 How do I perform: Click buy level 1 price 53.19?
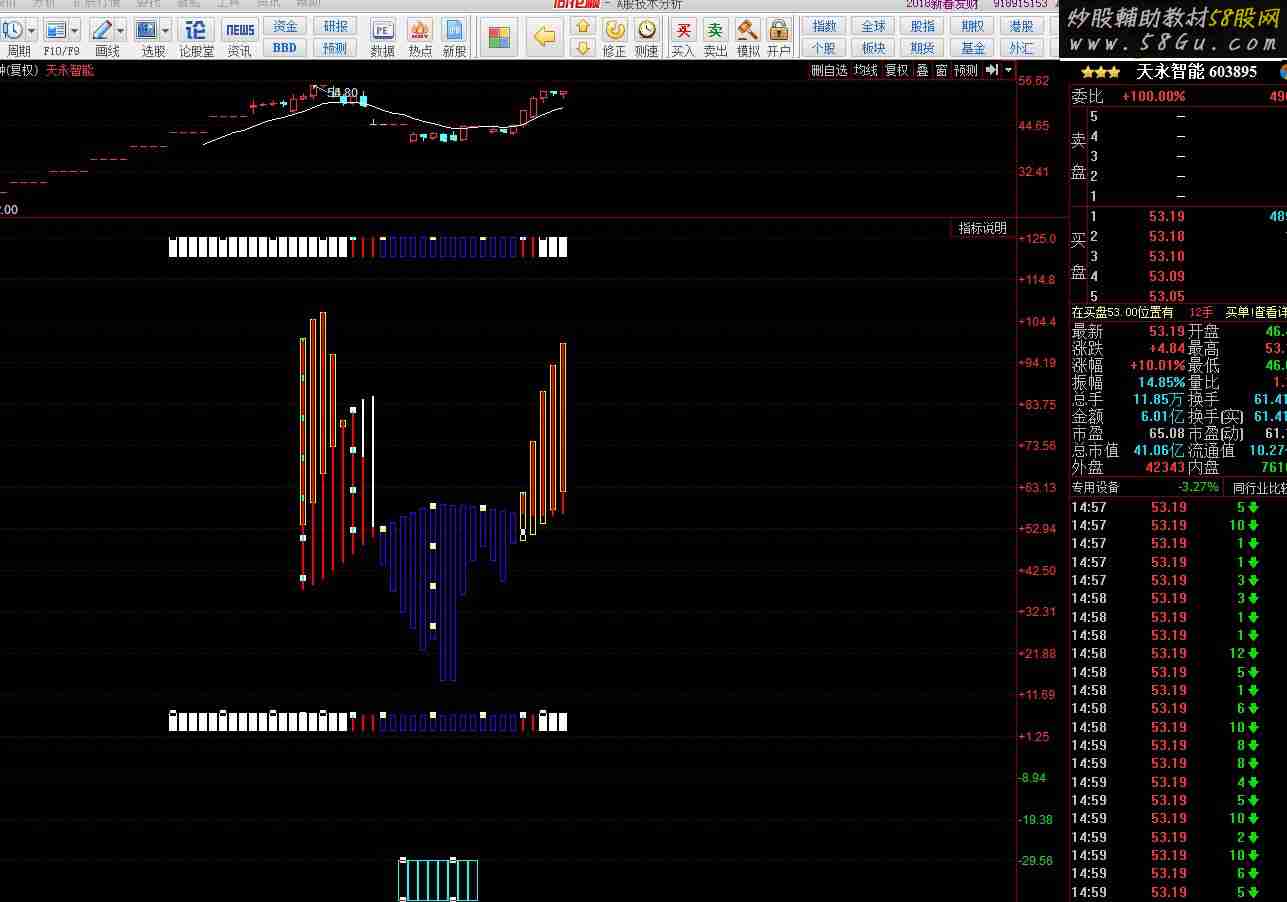tap(1167, 217)
